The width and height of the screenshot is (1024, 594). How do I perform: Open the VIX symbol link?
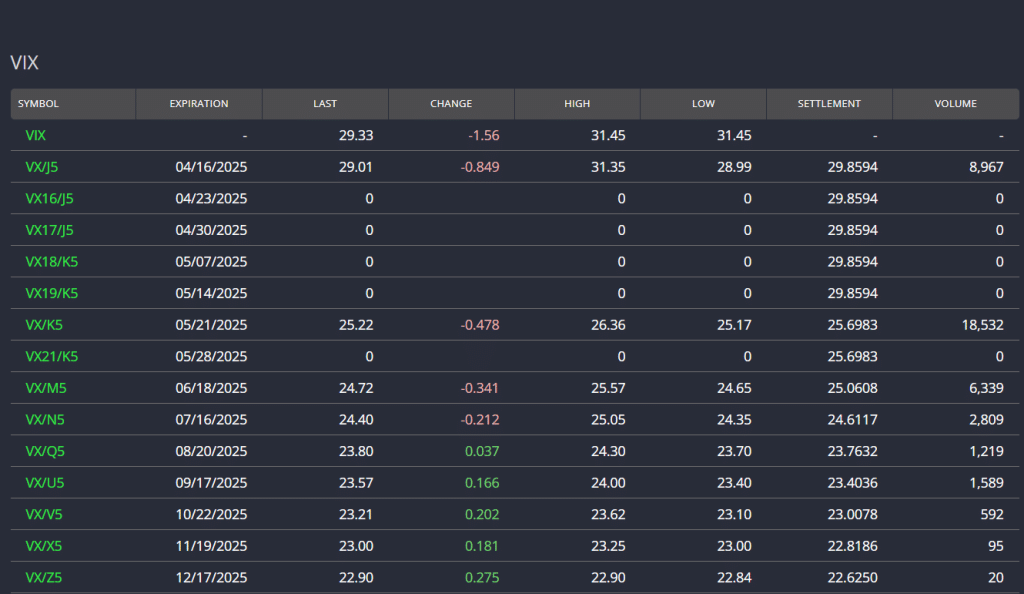[x=35, y=135]
